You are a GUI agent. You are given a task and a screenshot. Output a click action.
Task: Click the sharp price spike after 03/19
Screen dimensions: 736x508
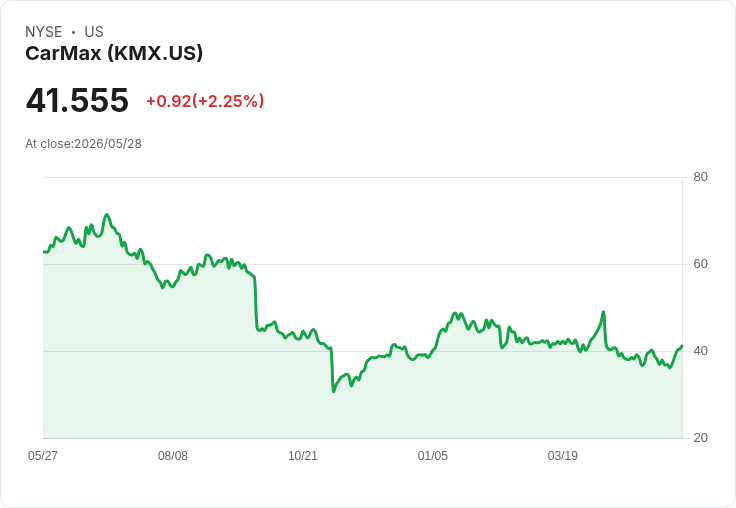coord(603,312)
